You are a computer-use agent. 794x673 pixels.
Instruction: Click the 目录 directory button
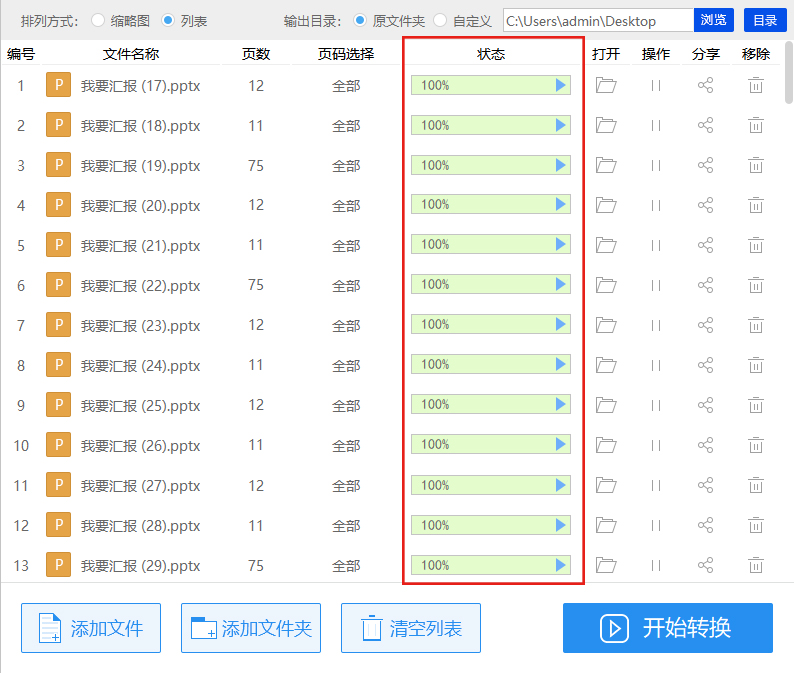click(765, 20)
